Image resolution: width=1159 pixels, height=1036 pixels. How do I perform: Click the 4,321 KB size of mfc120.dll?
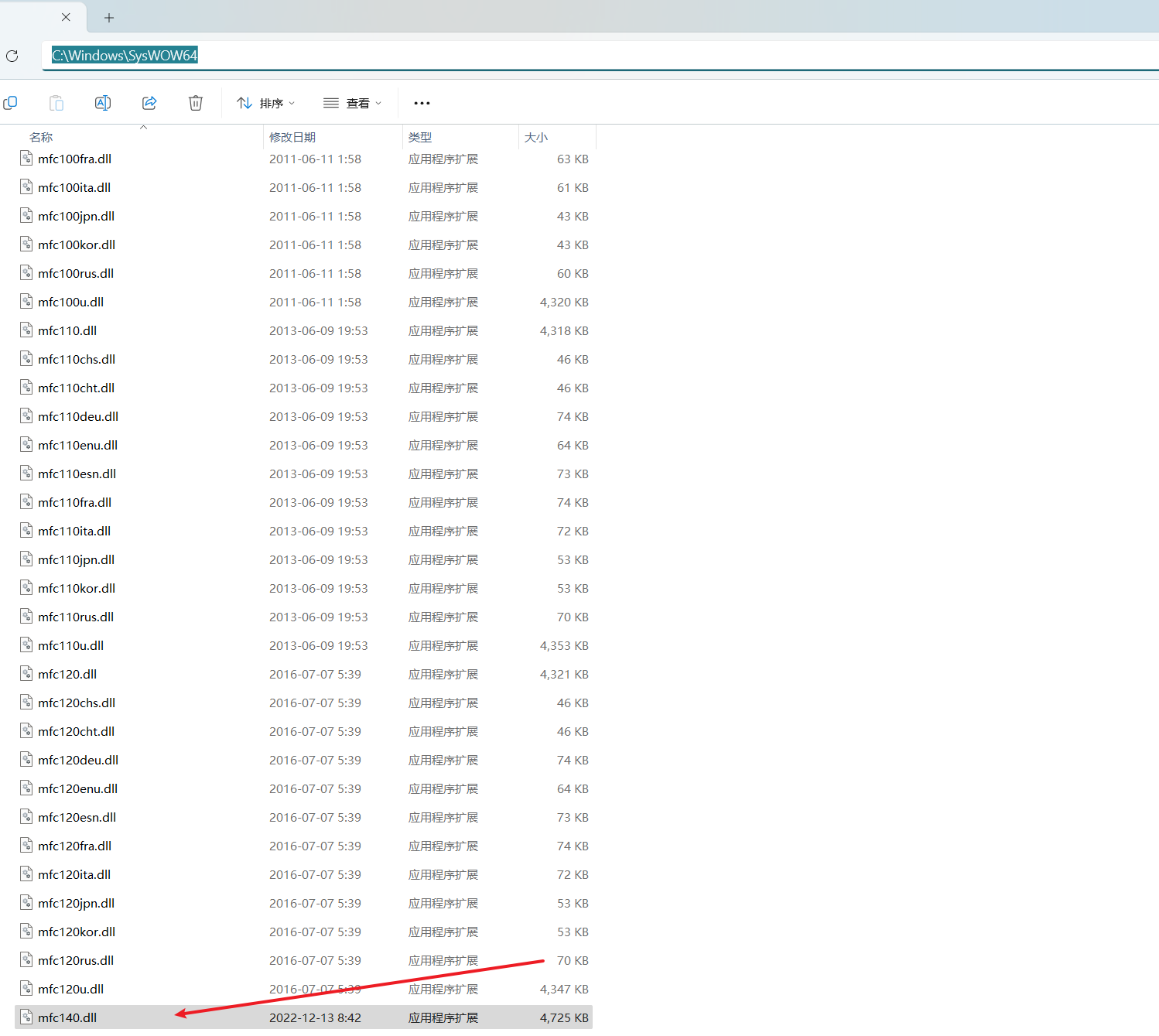(564, 674)
